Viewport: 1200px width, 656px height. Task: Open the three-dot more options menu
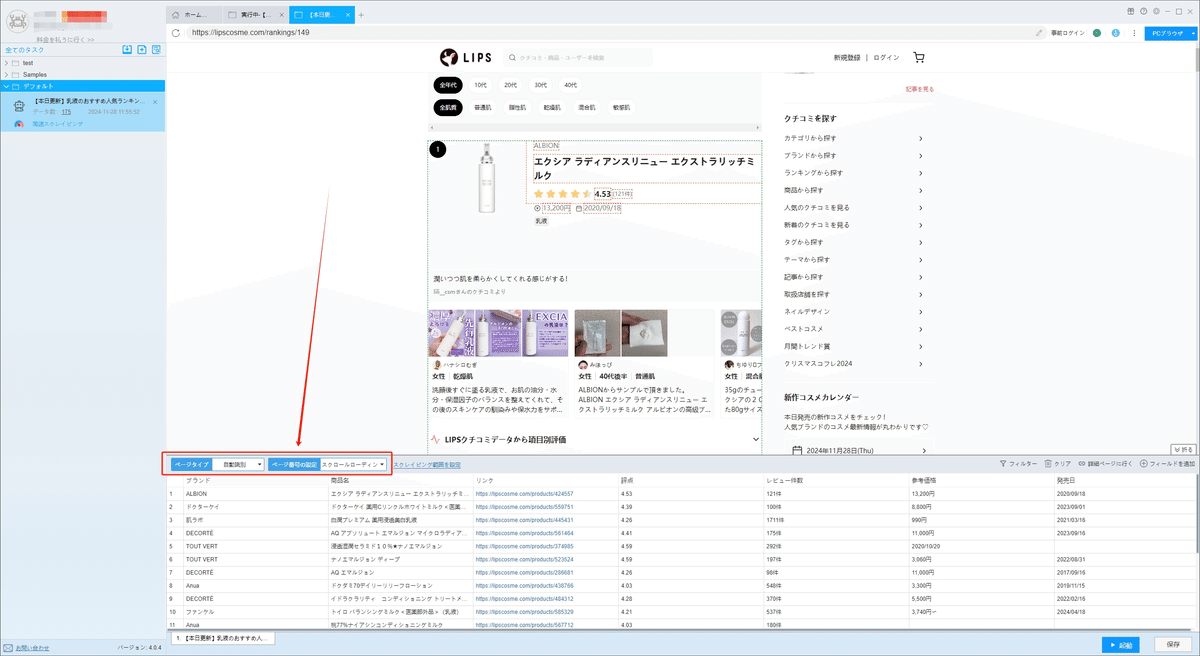pos(1133,33)
